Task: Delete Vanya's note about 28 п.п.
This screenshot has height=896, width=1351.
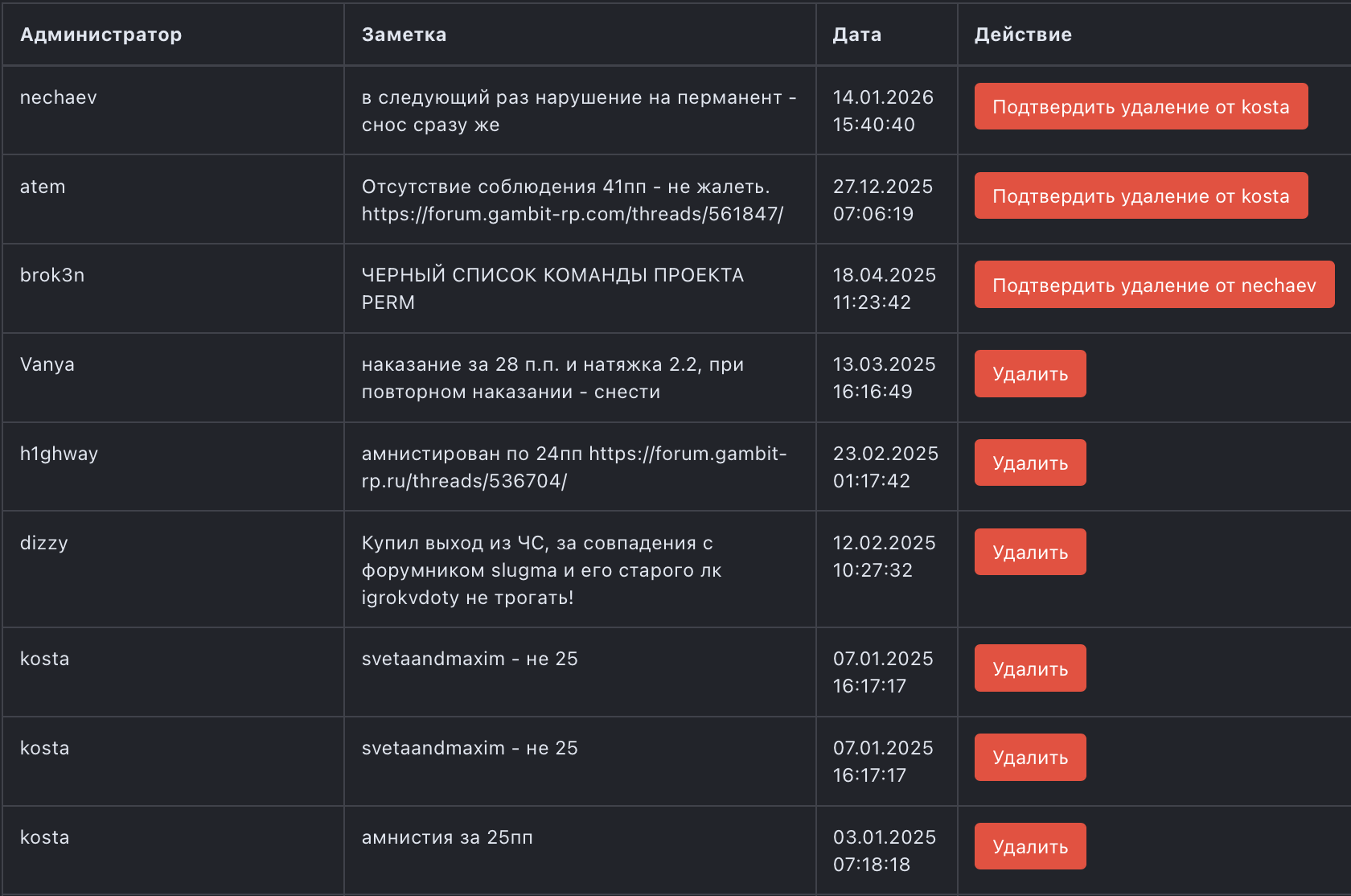Action: click(1029, 374)
